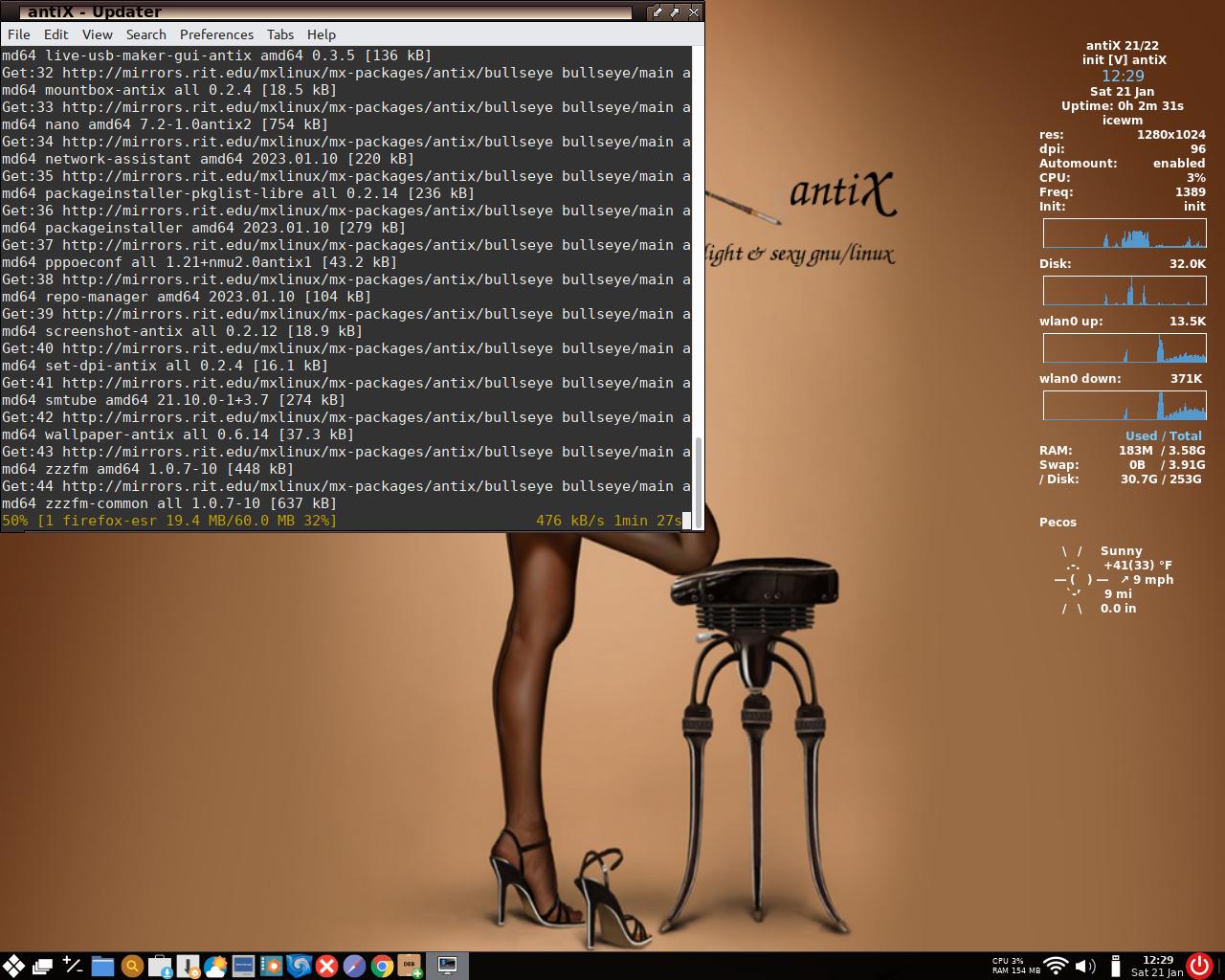Open the antiX start menu icon
The height and width of the screenshot is (980, 1225).
click(x=13, y=966)
